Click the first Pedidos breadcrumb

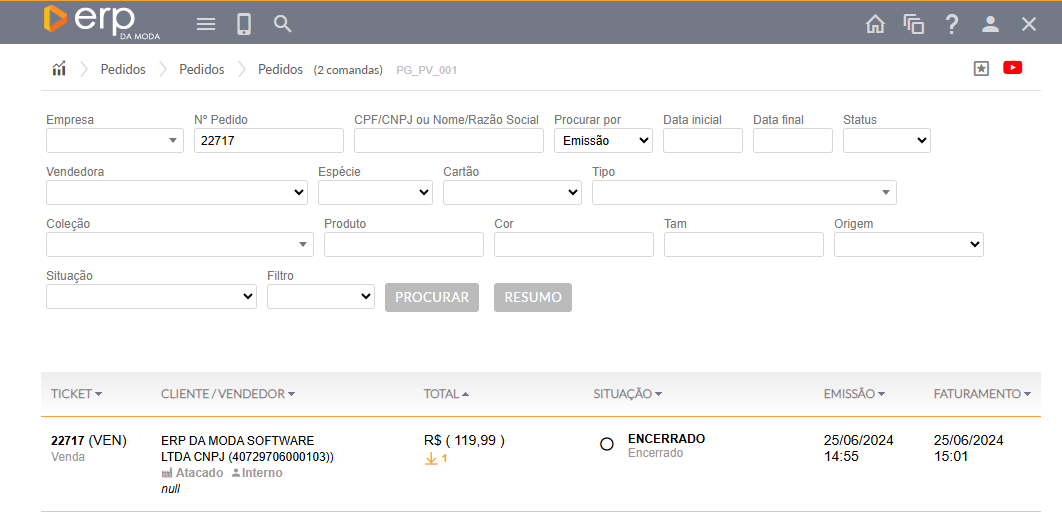[x=123, y=70]
